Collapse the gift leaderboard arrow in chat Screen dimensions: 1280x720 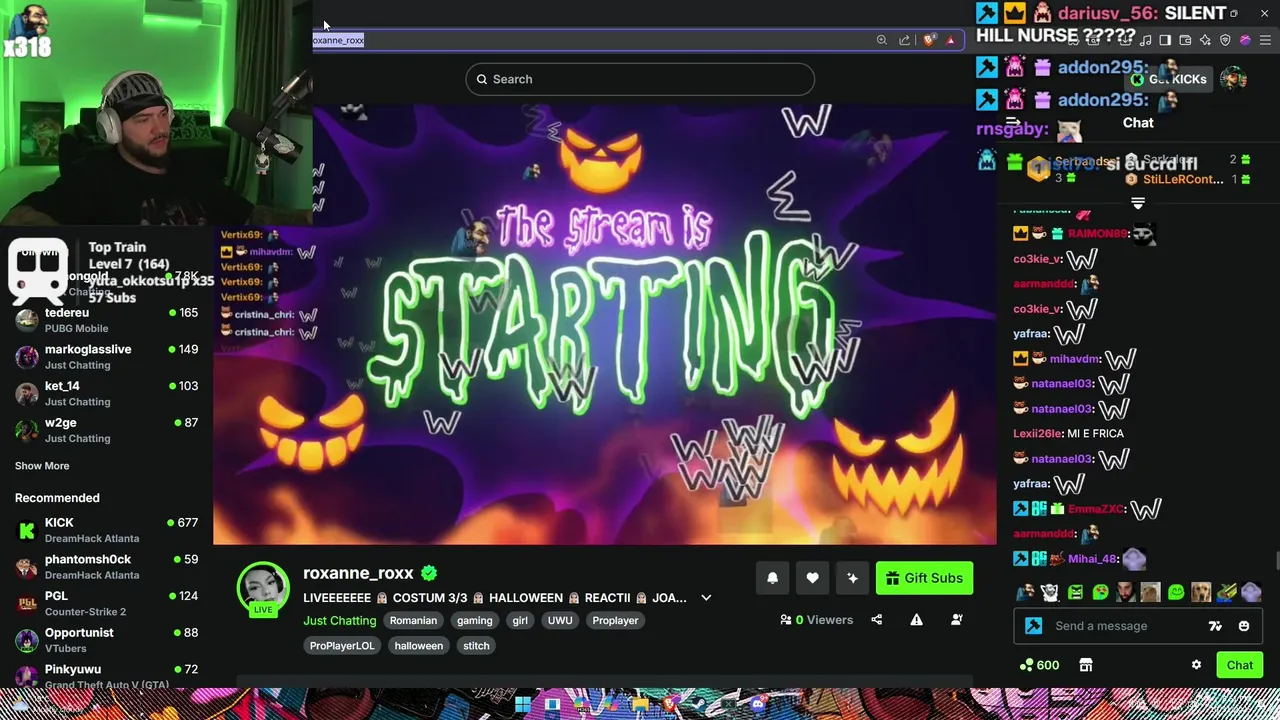[1138, 203]
